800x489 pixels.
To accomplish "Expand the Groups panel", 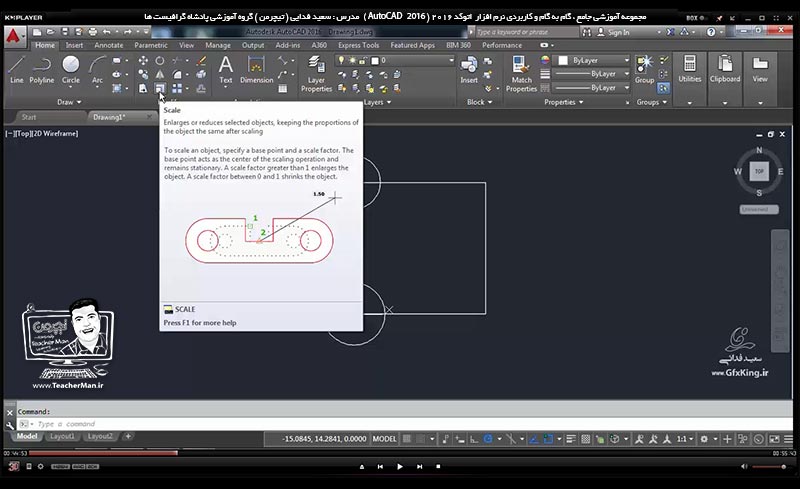I will click(652, 102).
